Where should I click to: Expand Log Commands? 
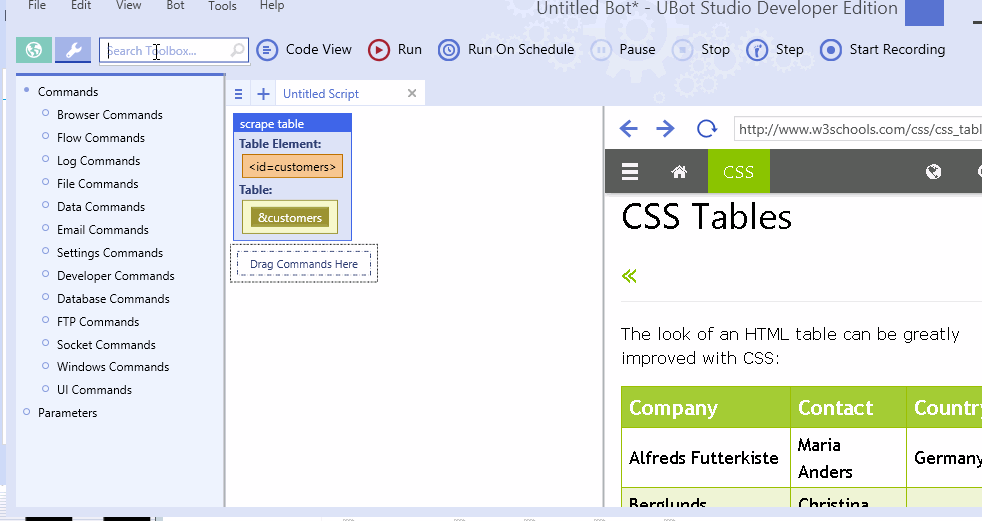(x=45, y=159)
